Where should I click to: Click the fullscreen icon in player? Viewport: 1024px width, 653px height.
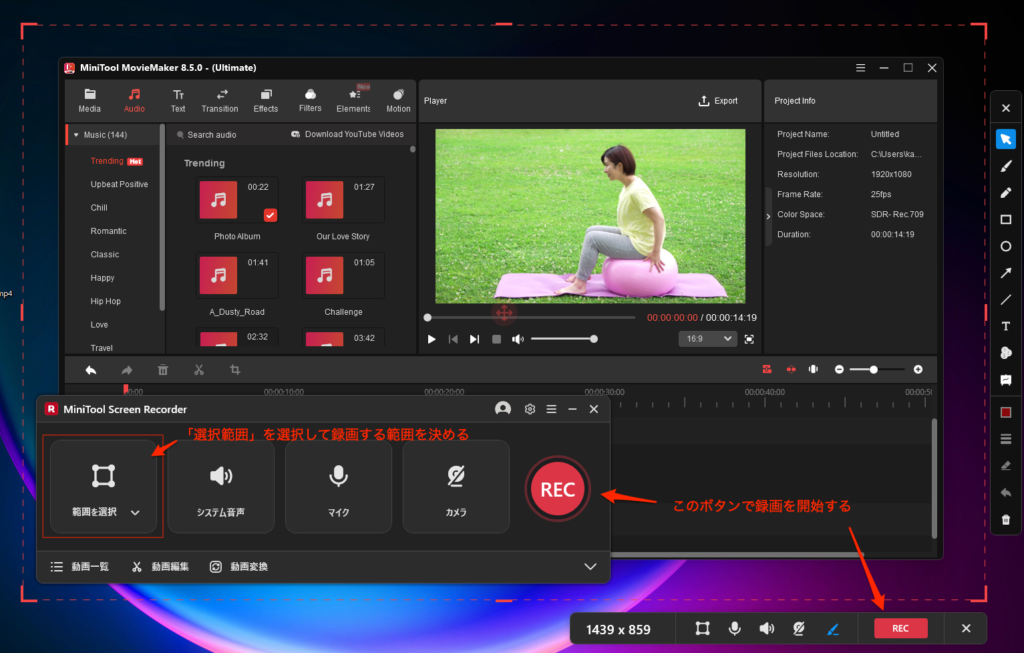pyautogui.click(x=749, y=339)
